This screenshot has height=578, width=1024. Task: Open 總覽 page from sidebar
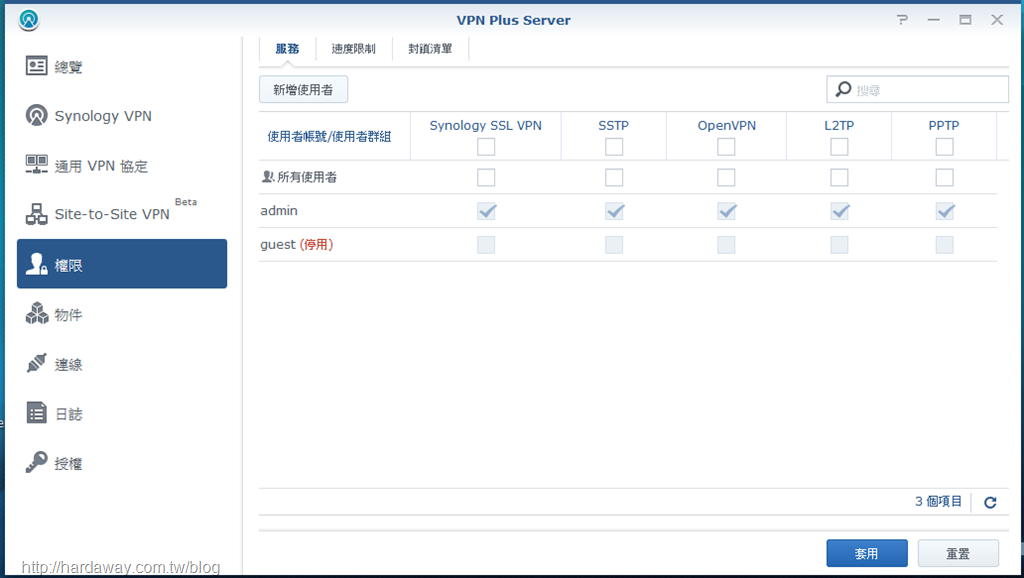coord(122,66)
